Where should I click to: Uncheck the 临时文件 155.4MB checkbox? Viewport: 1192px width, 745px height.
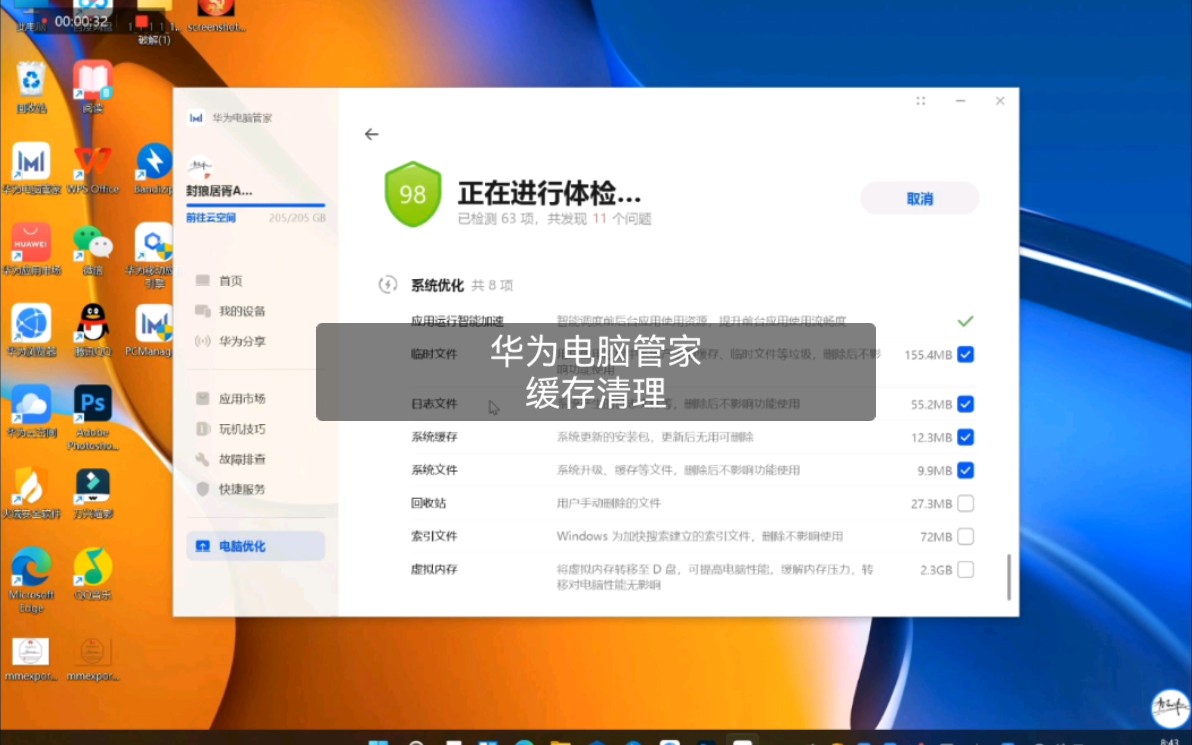965,354
